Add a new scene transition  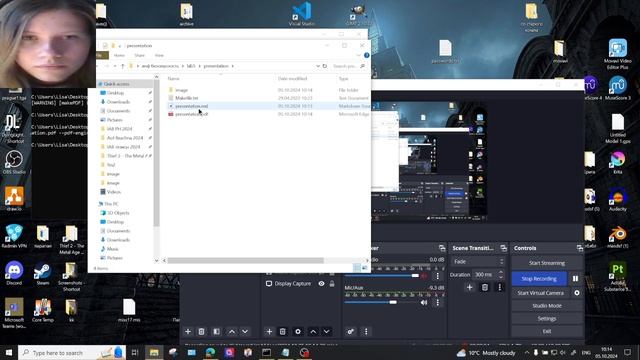tap(469, 287)
